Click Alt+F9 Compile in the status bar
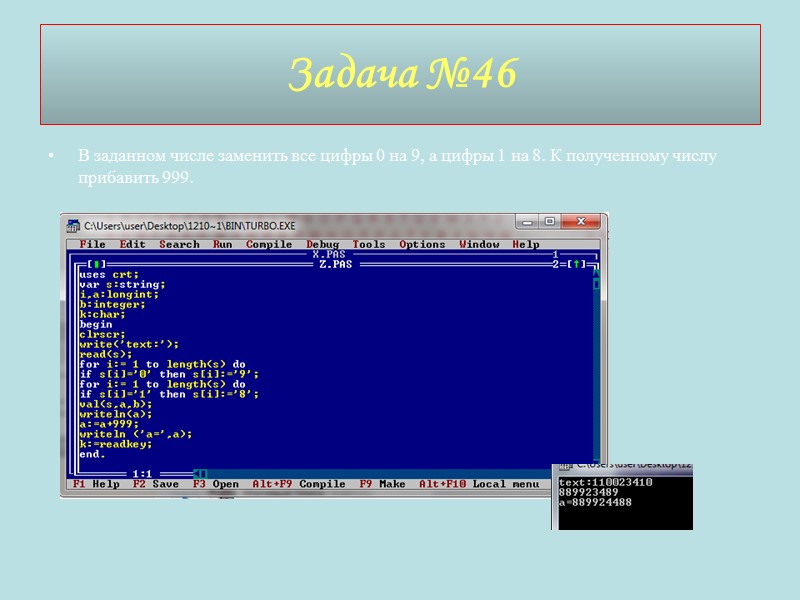This screenshot has width=800, height=600. click(299, 484)
